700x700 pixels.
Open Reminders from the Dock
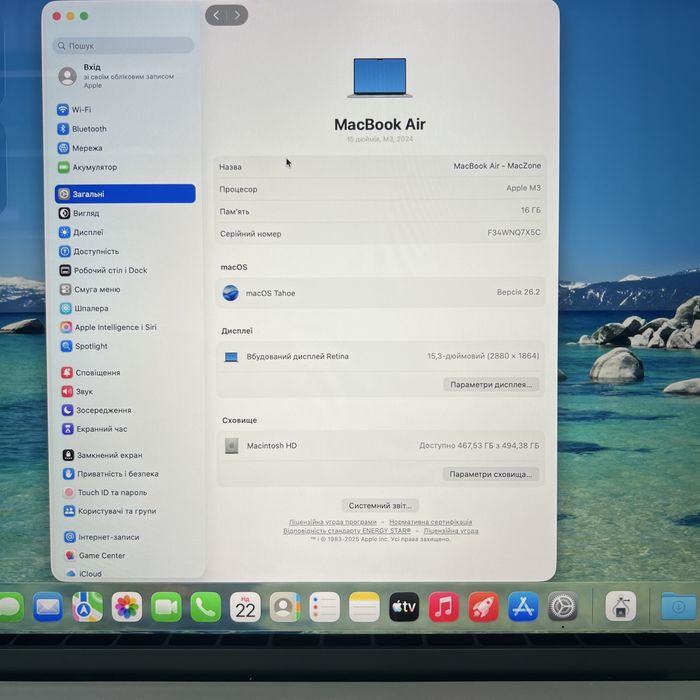coord(325,607)
